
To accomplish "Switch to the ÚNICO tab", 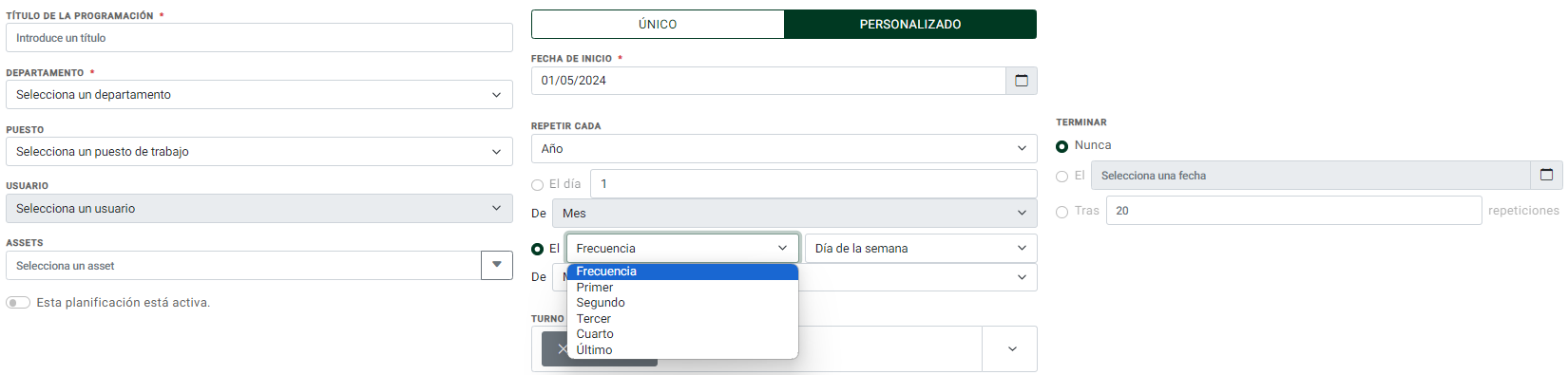I will (x=658, y=25).
